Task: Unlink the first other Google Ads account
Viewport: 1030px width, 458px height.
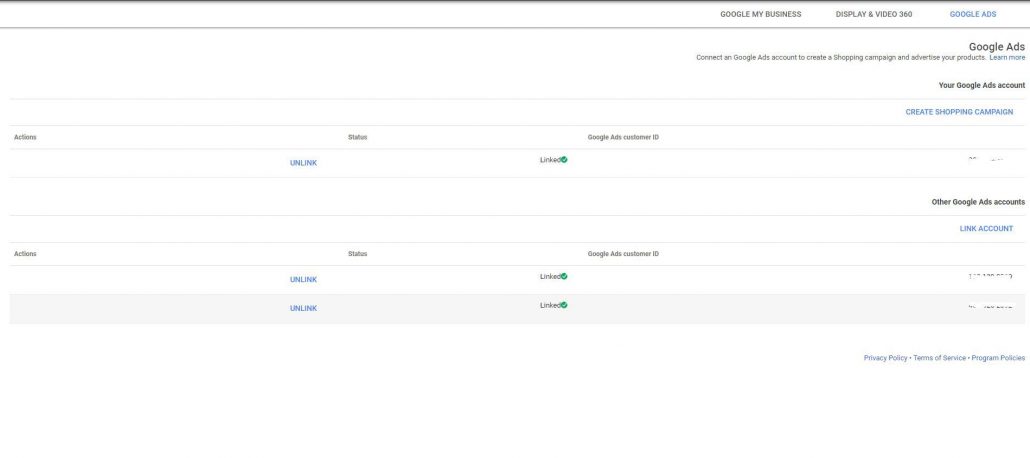Action: (303, 280)
